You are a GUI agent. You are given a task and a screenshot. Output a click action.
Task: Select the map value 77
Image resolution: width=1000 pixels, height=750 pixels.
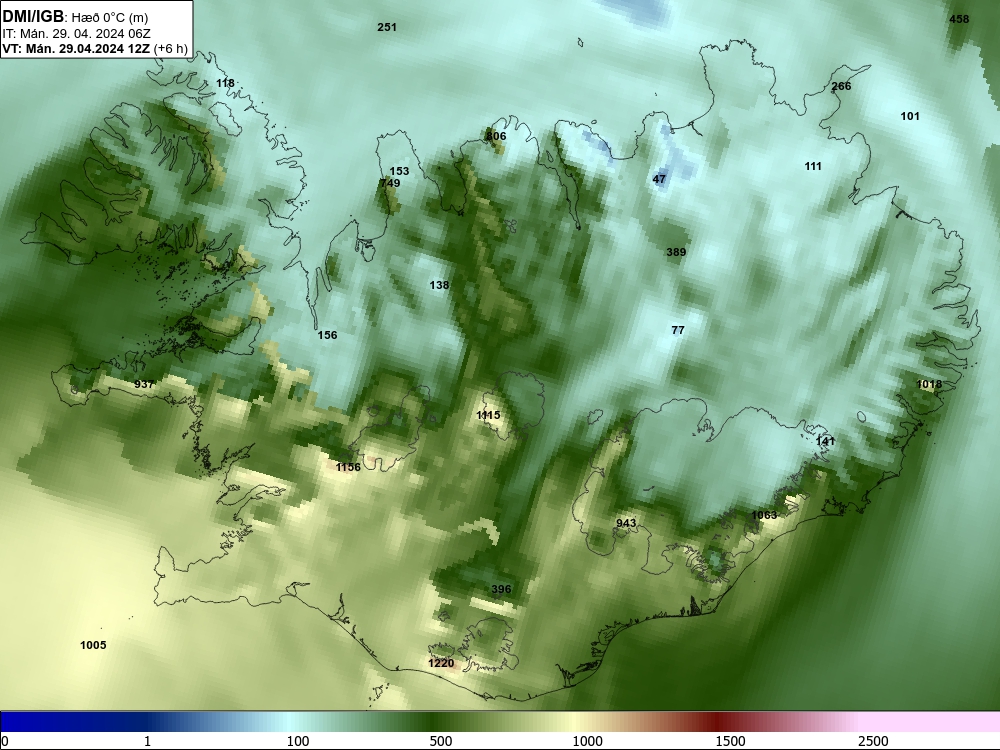coord(678,330)
